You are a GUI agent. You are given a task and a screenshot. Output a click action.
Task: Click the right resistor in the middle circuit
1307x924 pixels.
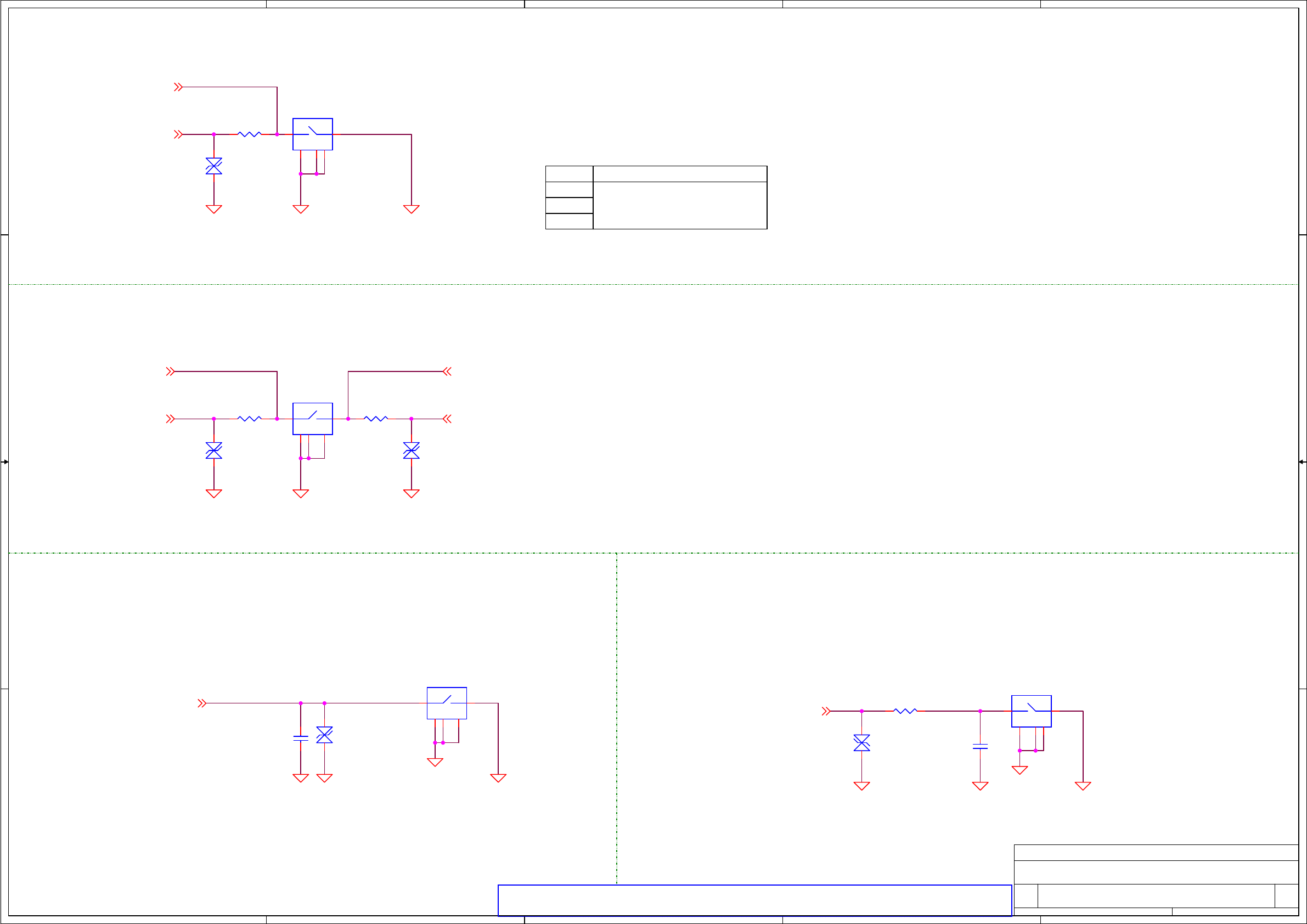pyautogui.click(x=376, y=419)
